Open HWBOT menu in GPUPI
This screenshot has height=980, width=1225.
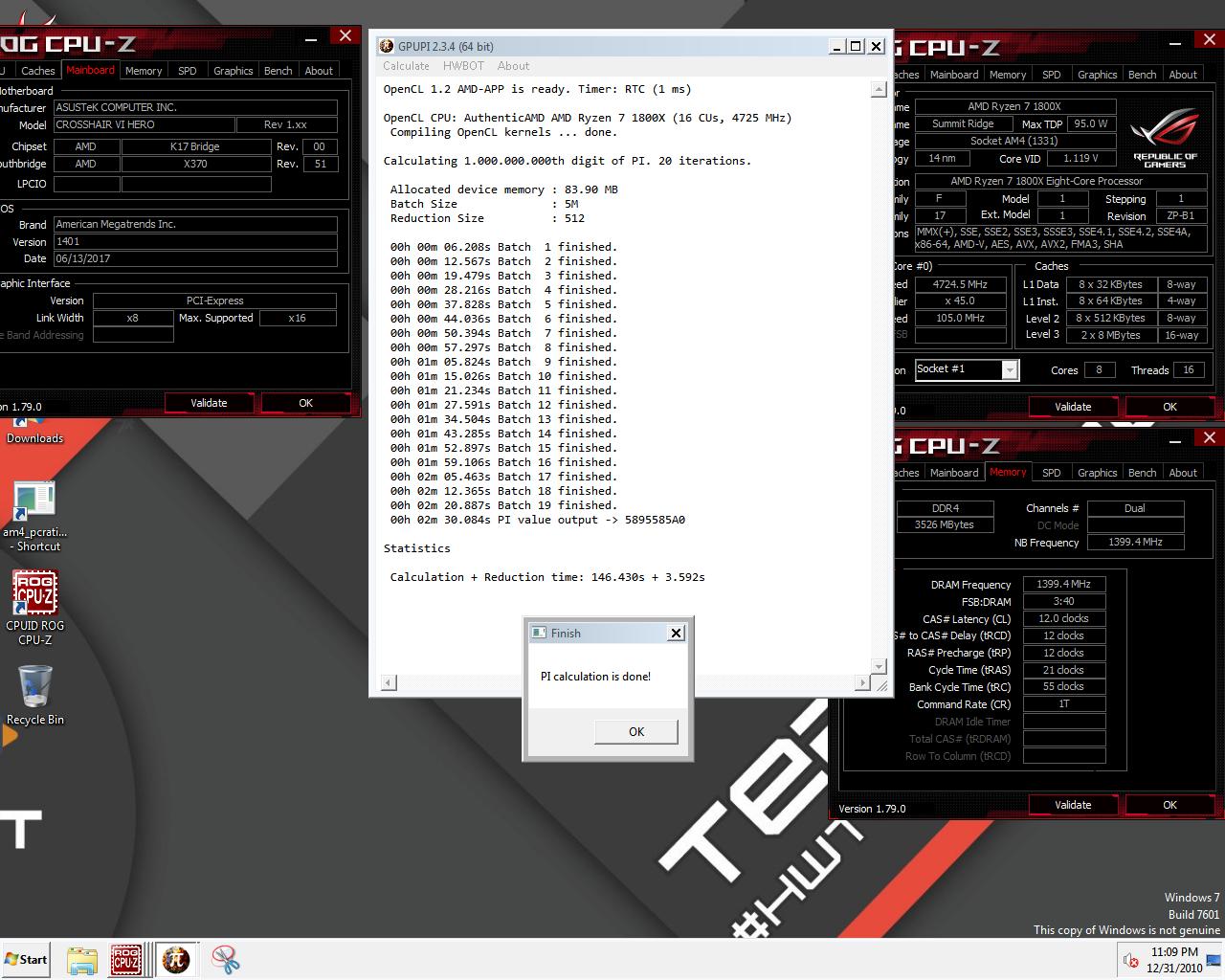[463, 66]
